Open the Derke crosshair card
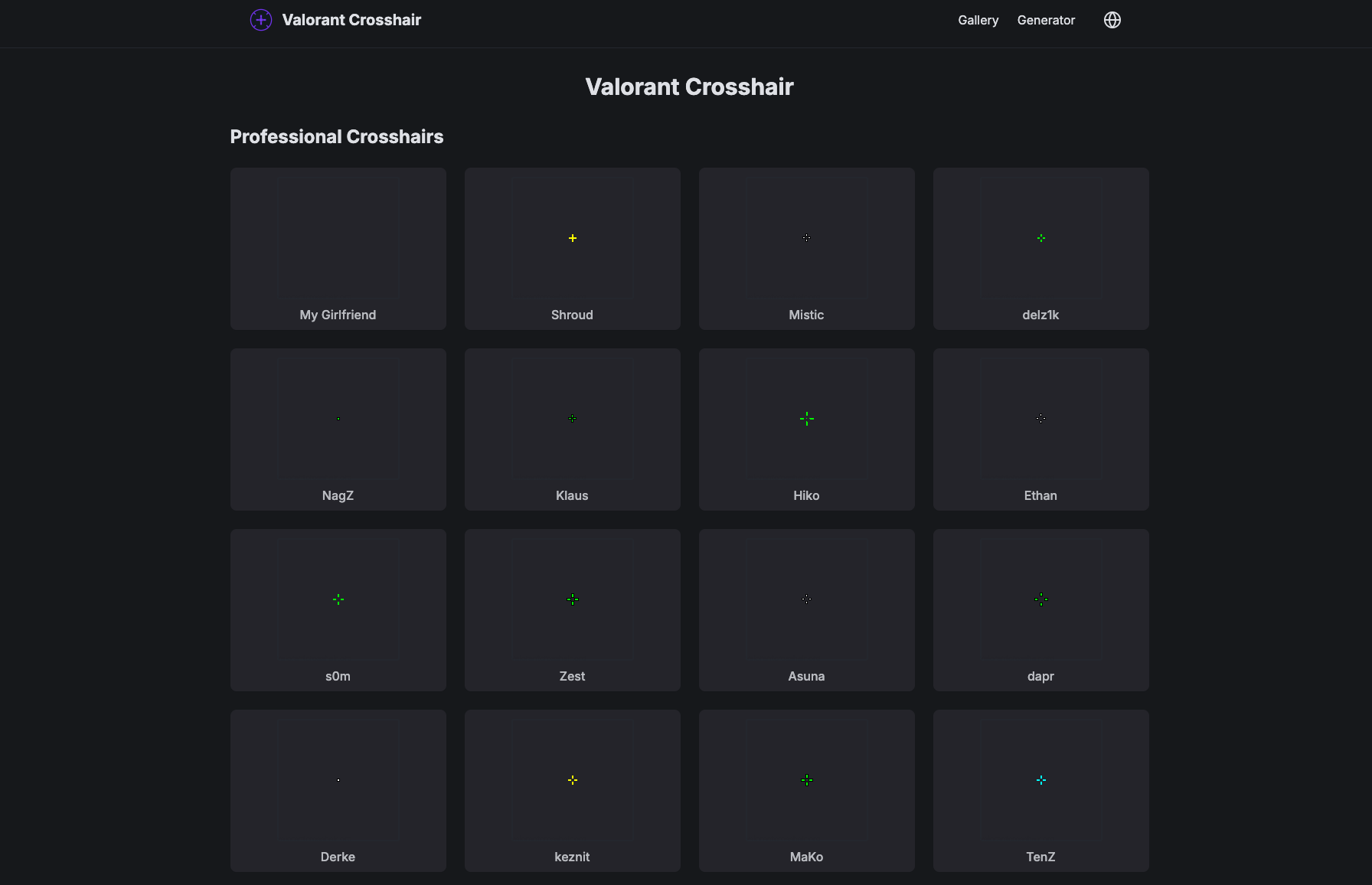 (338, 791)
